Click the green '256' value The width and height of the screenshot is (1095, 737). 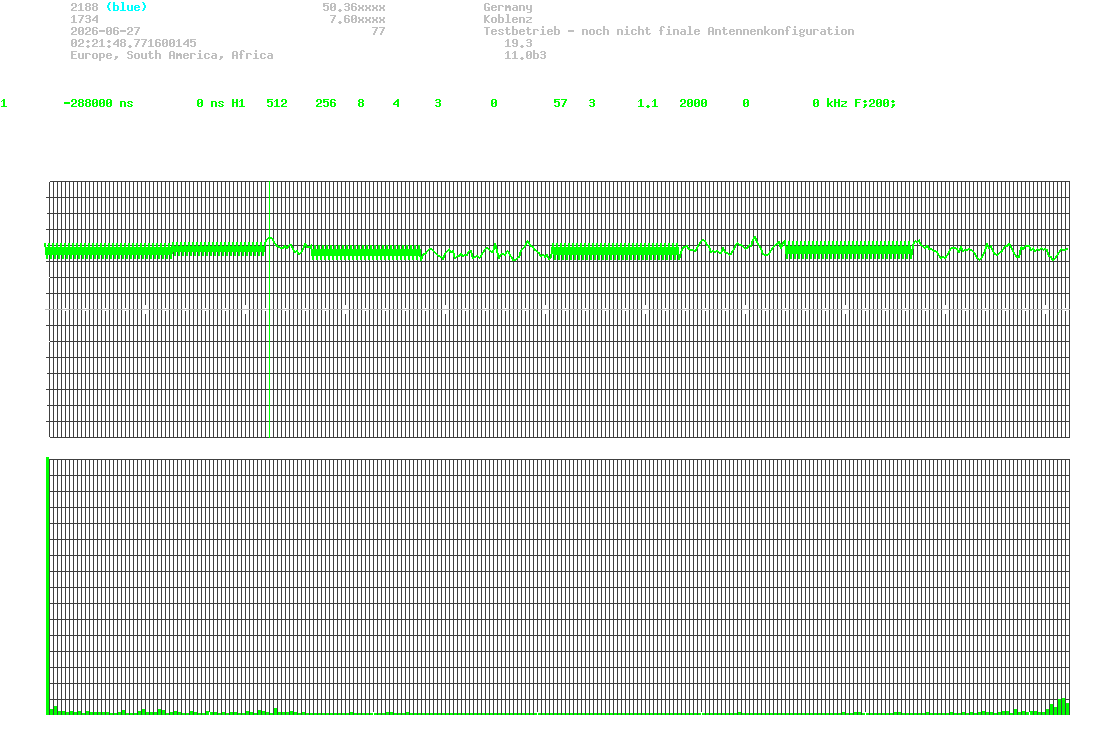(325, 103)
